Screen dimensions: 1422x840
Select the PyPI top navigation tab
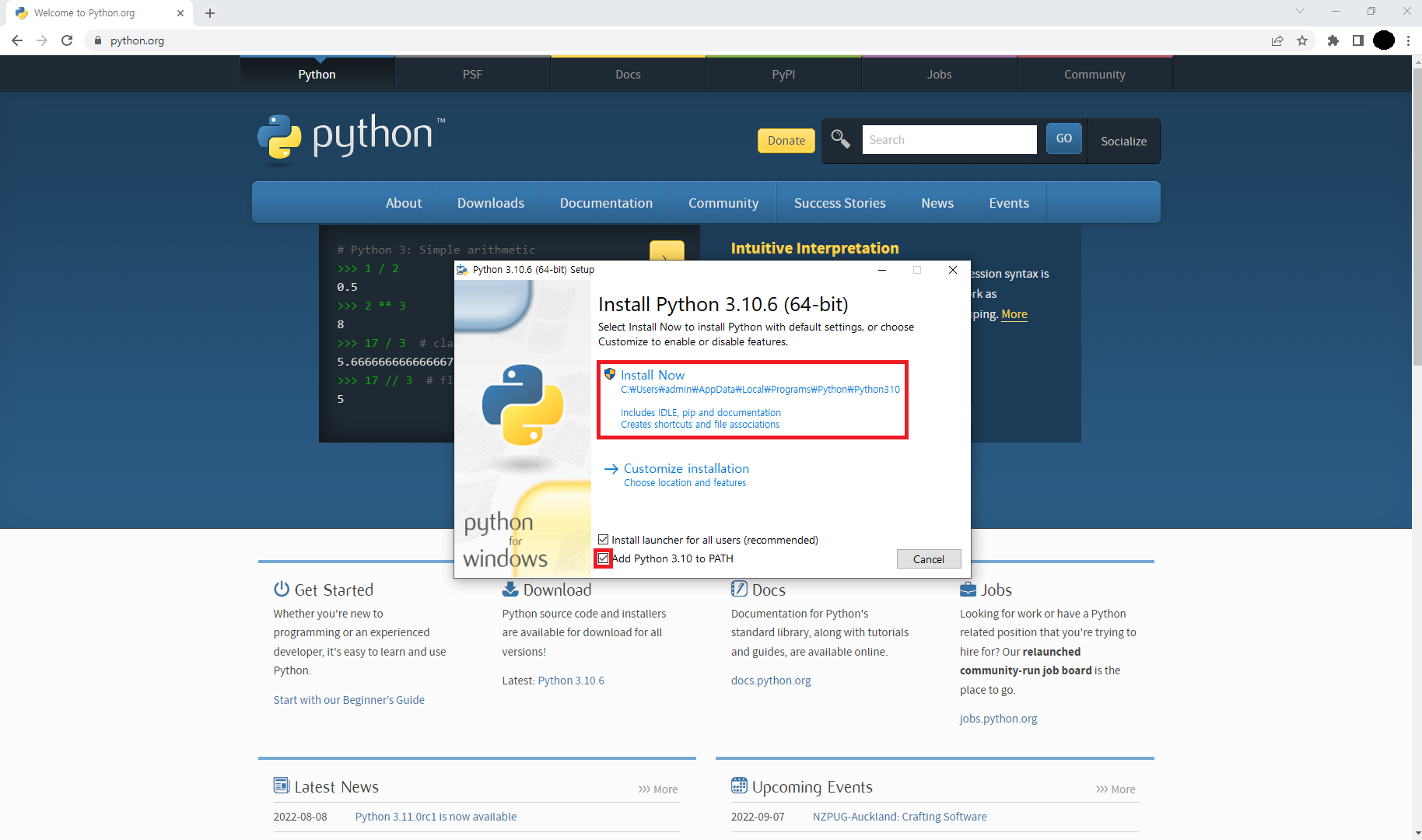[784, 75]
